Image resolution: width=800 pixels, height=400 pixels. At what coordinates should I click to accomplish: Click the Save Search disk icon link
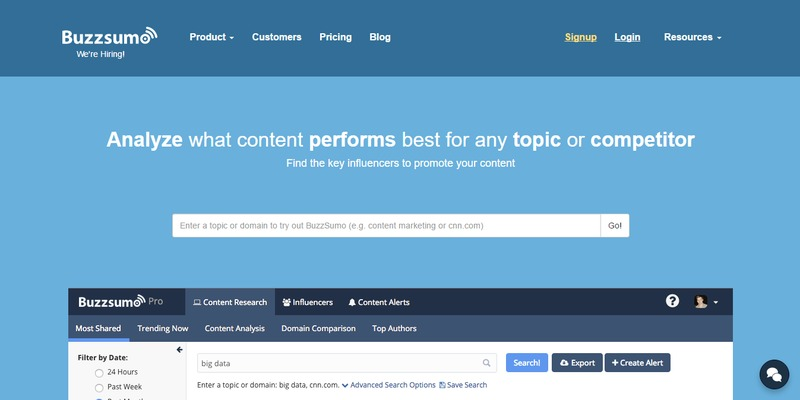463,385
